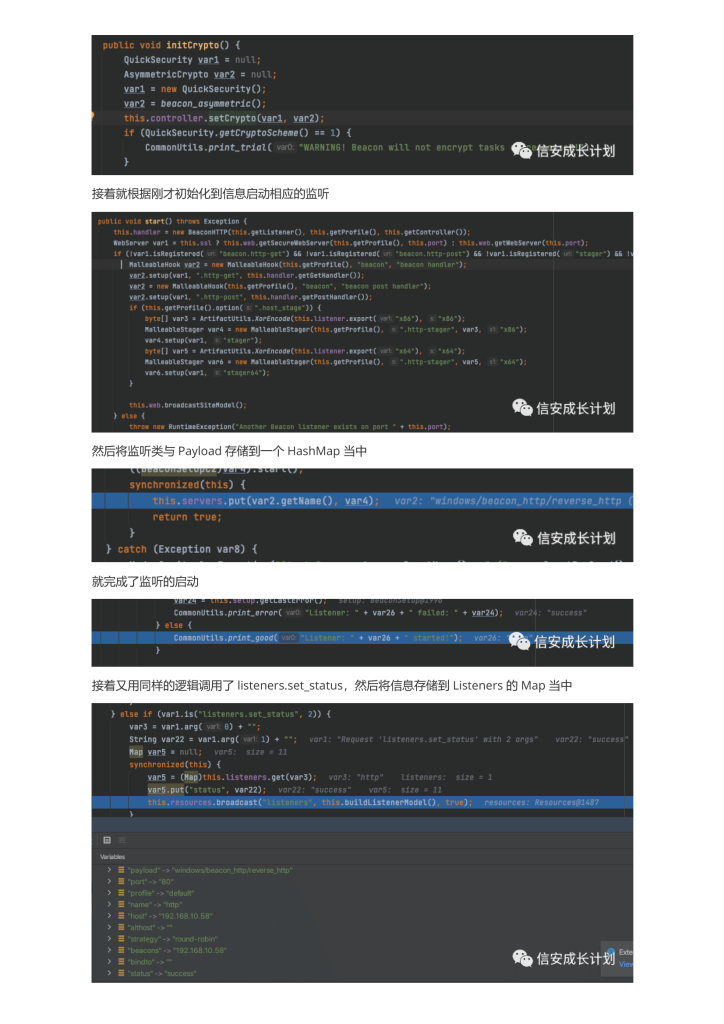The image size is (724, 1024).
Task: Expand the "name" -> "http" row
Action: click(x=109, y=904)
